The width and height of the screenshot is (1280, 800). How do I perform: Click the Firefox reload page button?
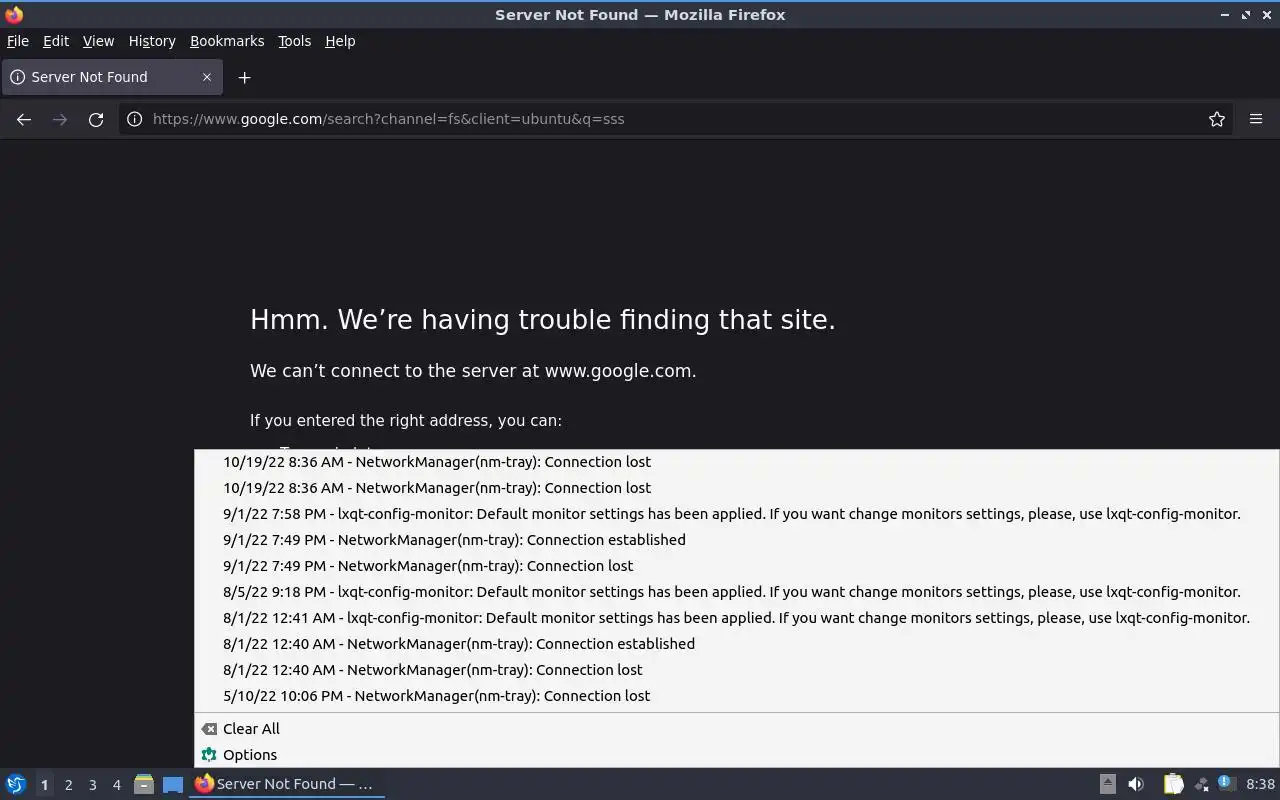tap(96, 119)
